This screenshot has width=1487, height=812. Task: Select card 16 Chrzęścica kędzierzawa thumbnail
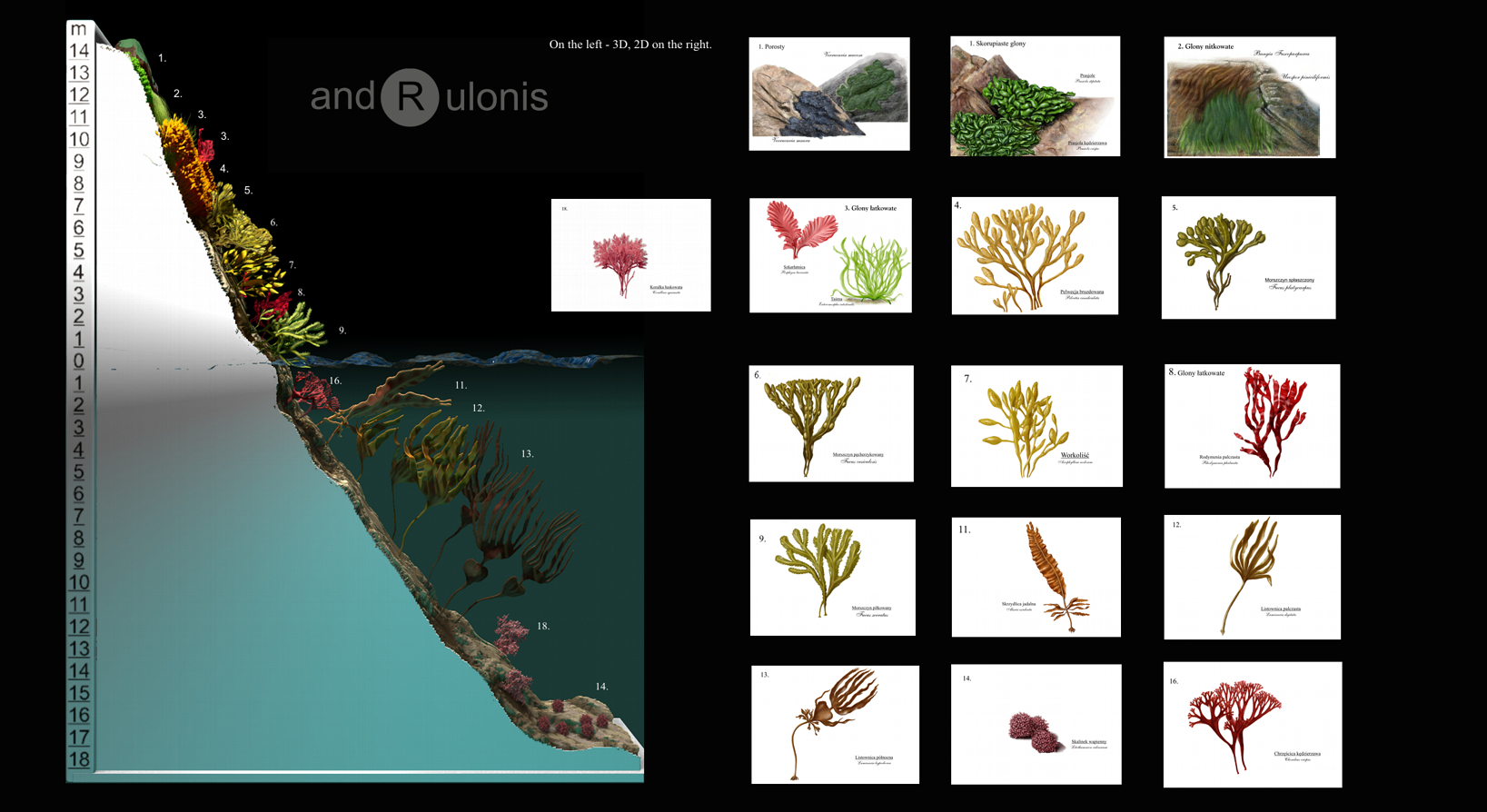tap(1253, 725)
